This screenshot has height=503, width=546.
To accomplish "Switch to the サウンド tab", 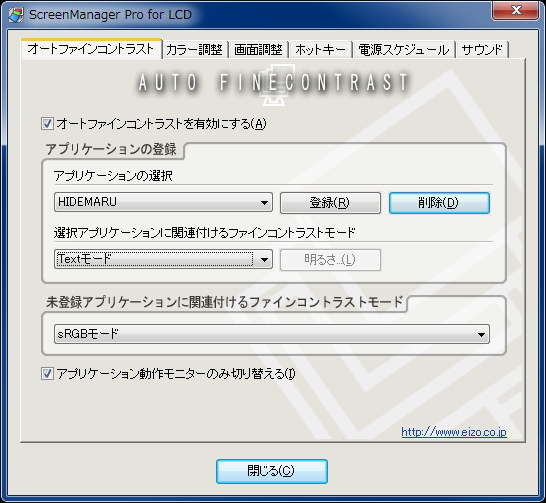I will pyautogui.click(x=482, y=50).
